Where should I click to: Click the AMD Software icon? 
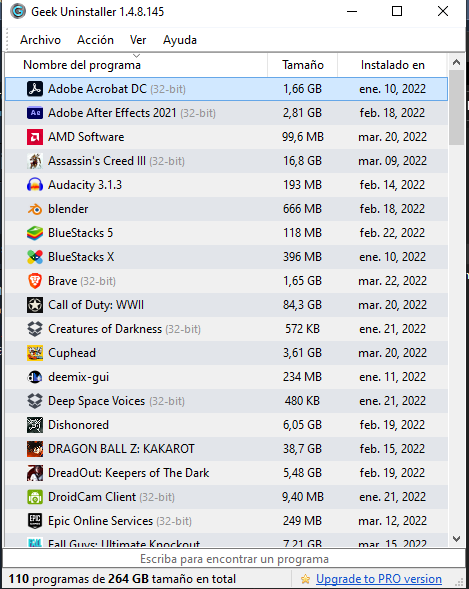pos(35,137)
